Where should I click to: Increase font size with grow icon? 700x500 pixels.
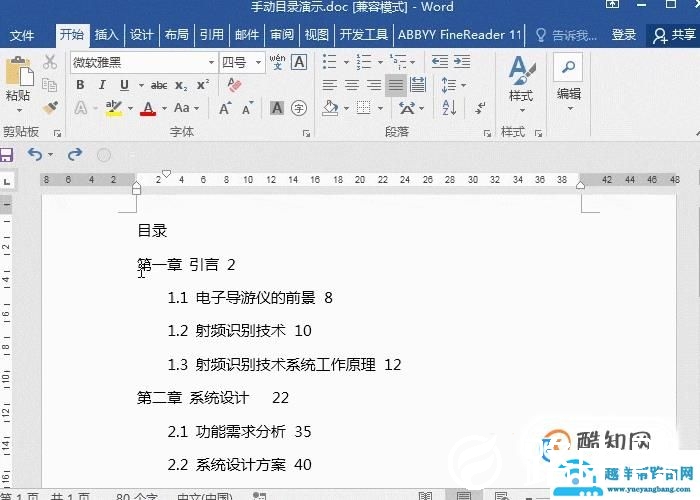pyautogui.click(x=225, y=108)
